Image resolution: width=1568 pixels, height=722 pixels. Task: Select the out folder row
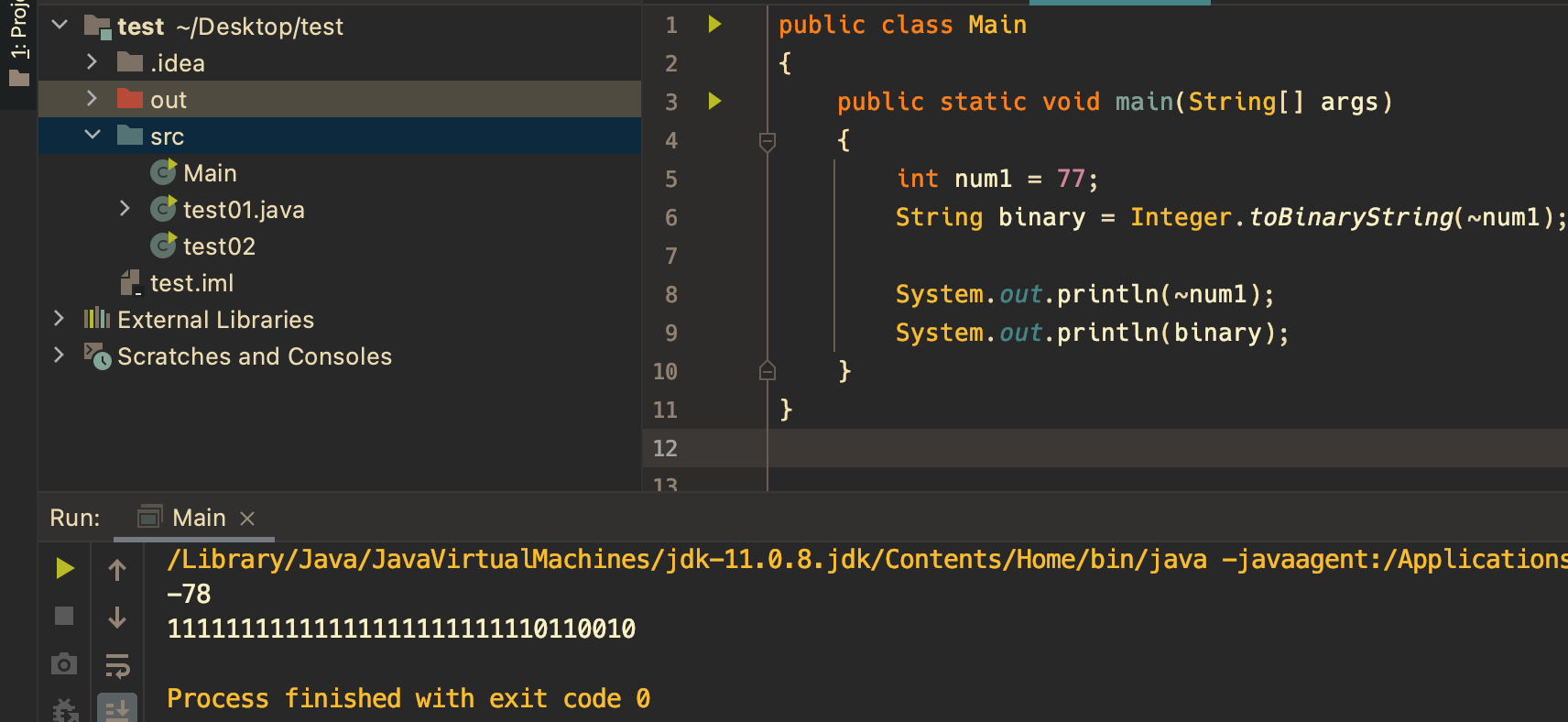click(340, 99)
